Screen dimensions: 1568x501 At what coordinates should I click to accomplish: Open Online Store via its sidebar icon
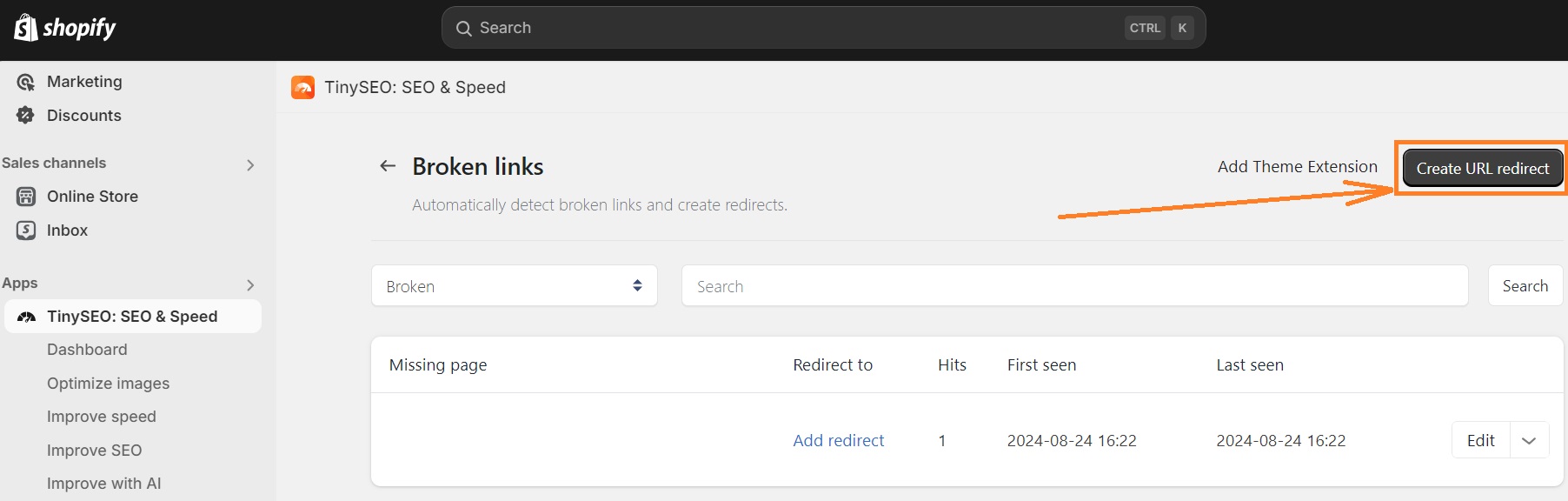(x=25, y=196)
